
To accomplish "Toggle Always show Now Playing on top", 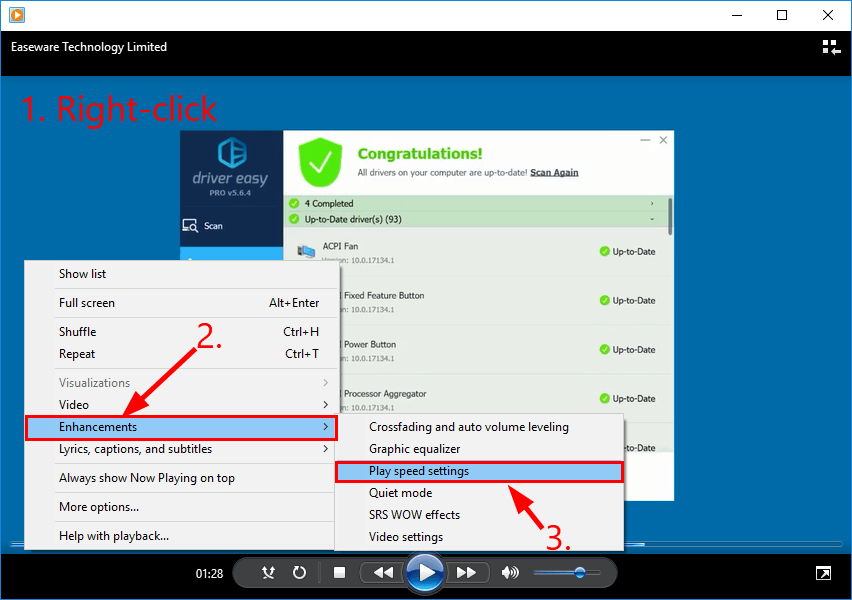I will [181, 478].
